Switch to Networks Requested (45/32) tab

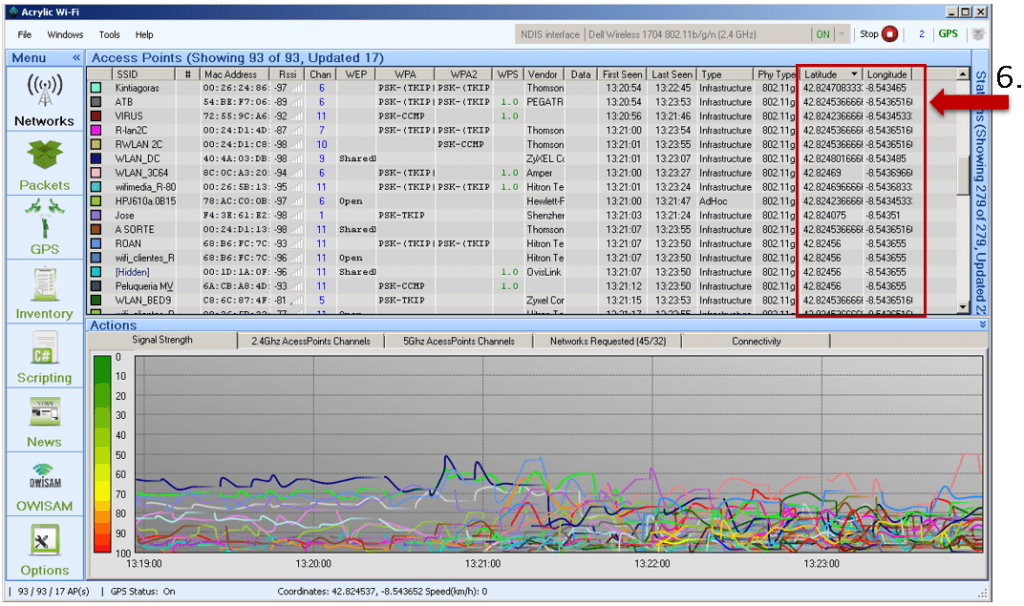(607, 341)
